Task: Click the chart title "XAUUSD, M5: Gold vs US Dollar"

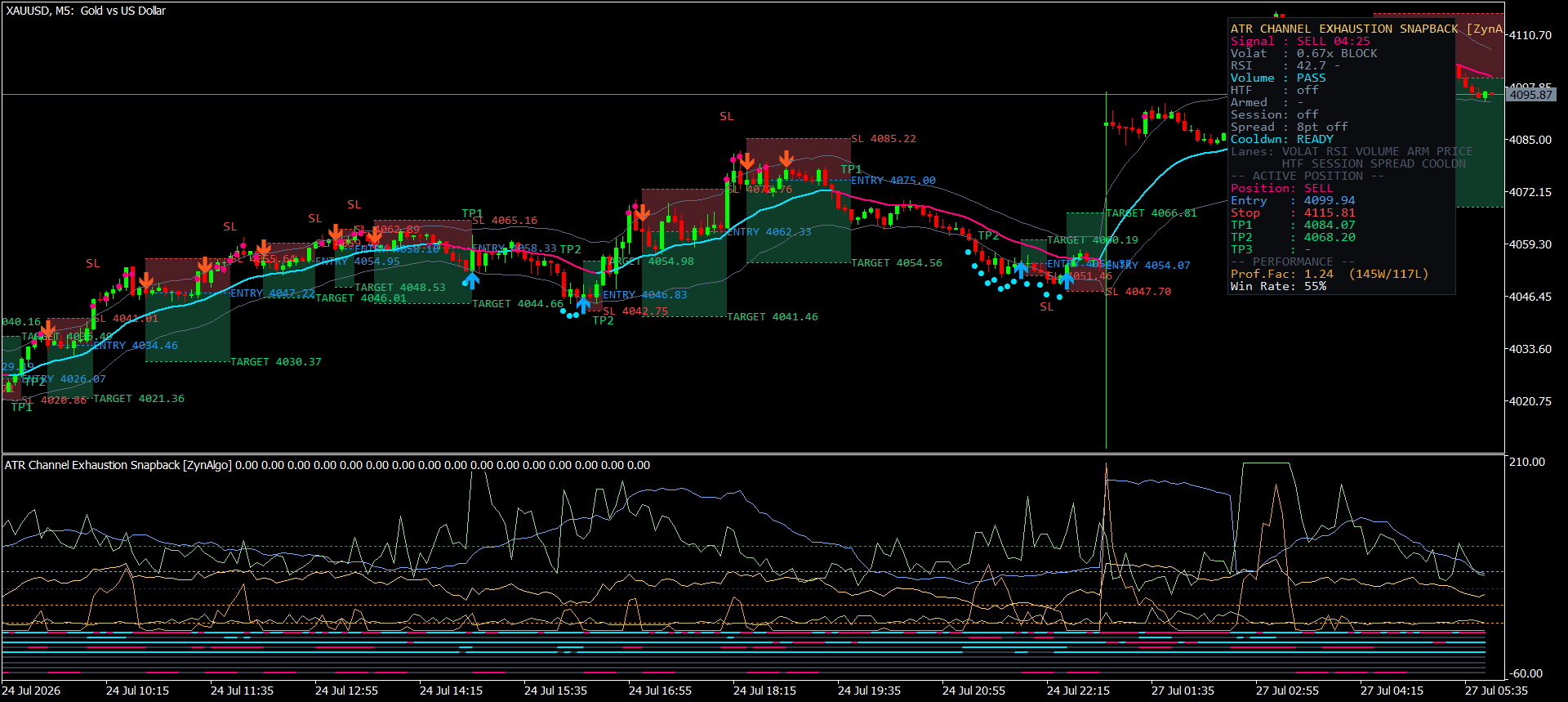Action: pos(86,11)
